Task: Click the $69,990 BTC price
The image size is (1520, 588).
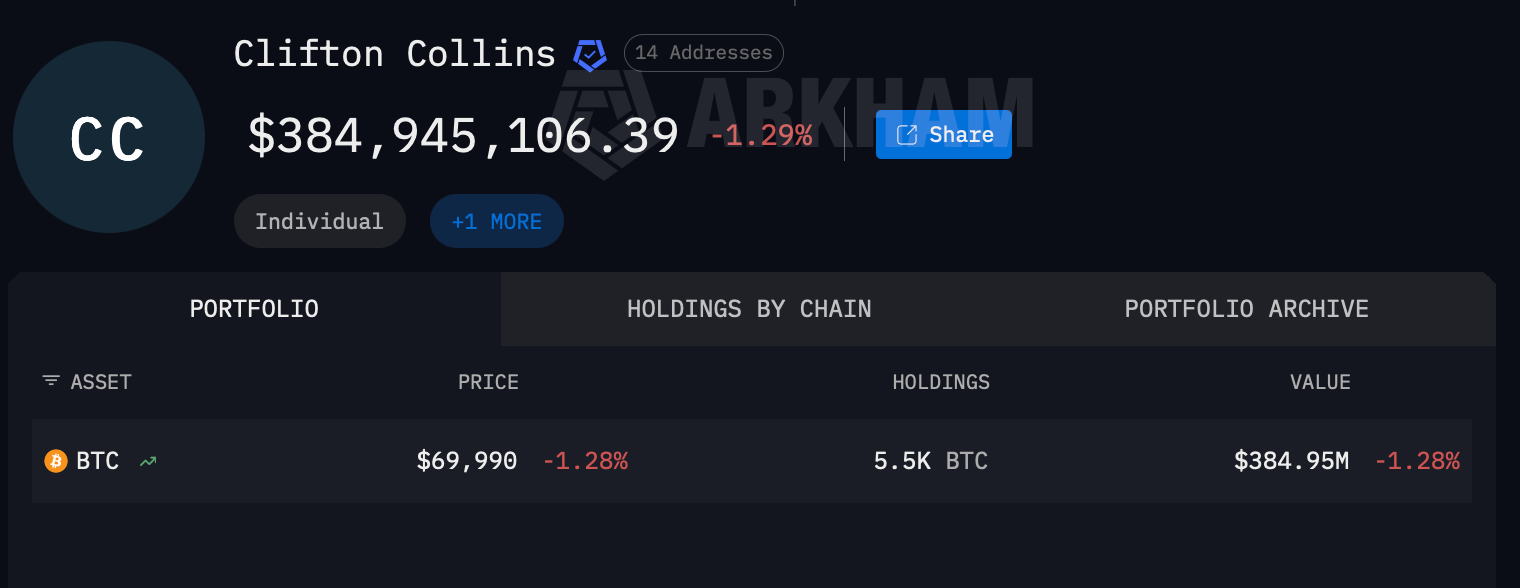Action: pyautogui.click(x=467, y=461)
